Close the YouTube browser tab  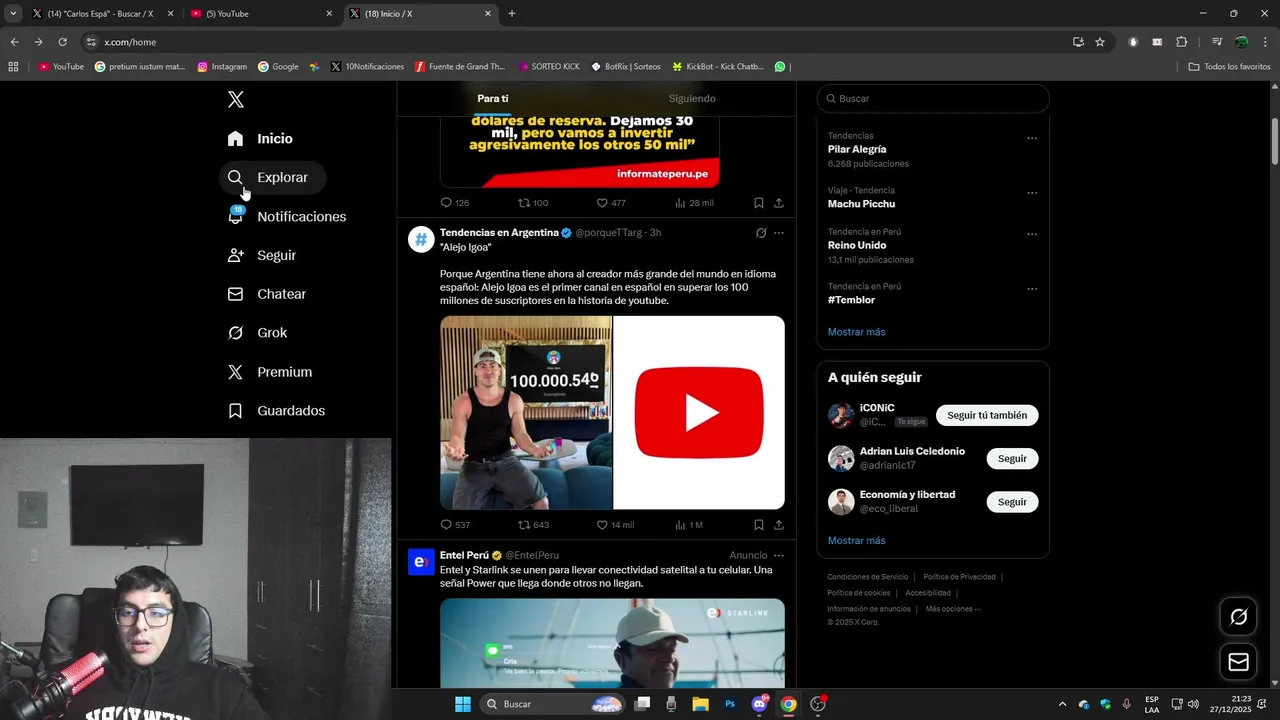(329, 14)
